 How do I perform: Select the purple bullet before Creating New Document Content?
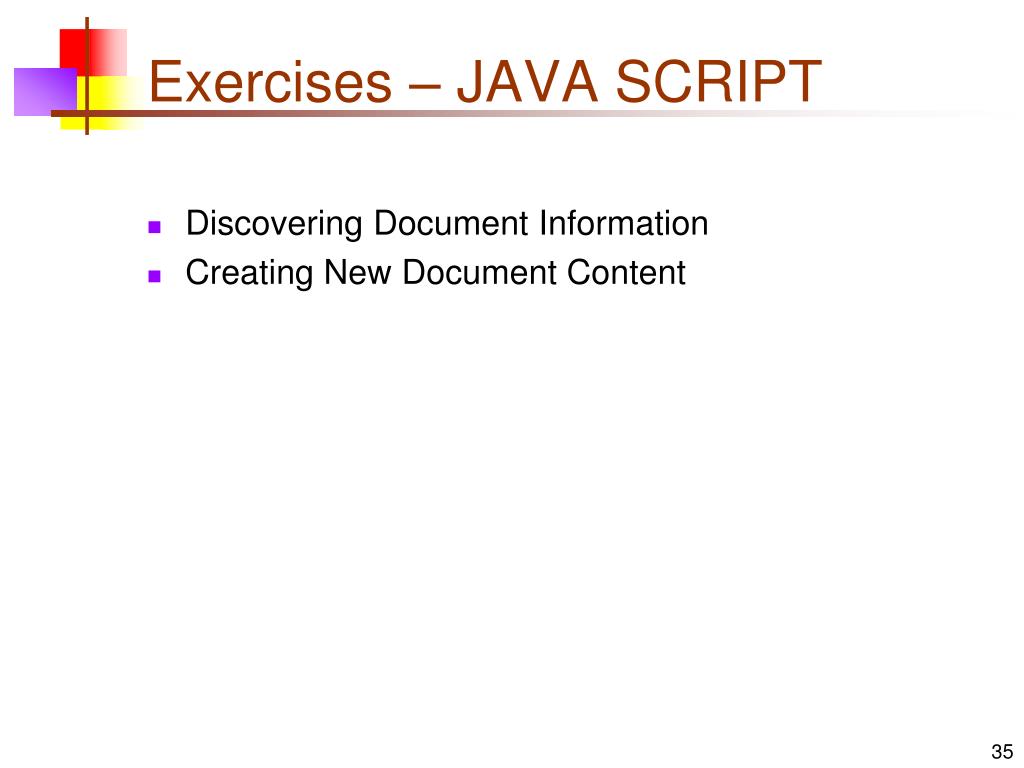(155, 276)
